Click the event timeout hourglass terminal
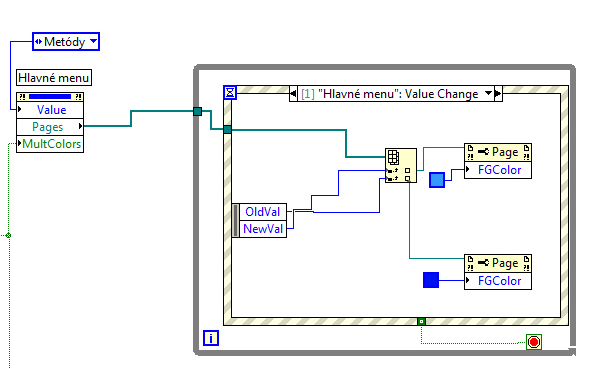This screenshot has width=589, height=368. click(230, 92)
